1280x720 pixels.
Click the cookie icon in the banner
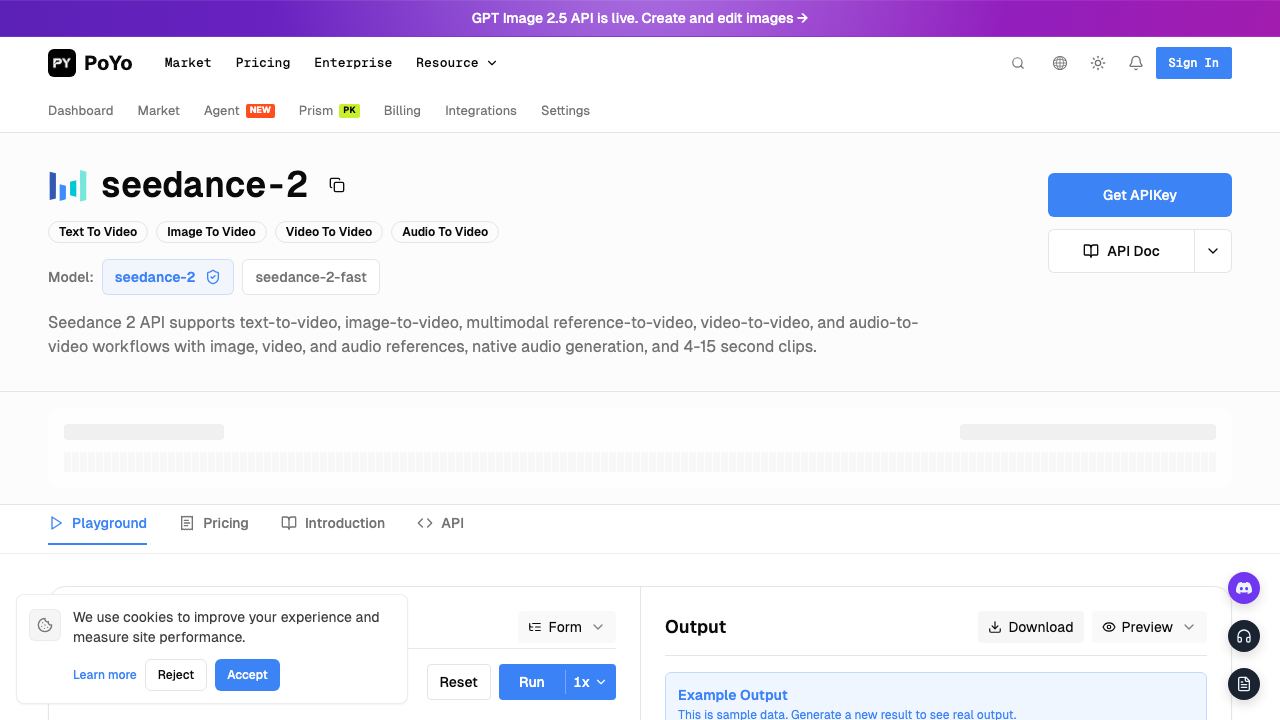[x=45, y=625]
